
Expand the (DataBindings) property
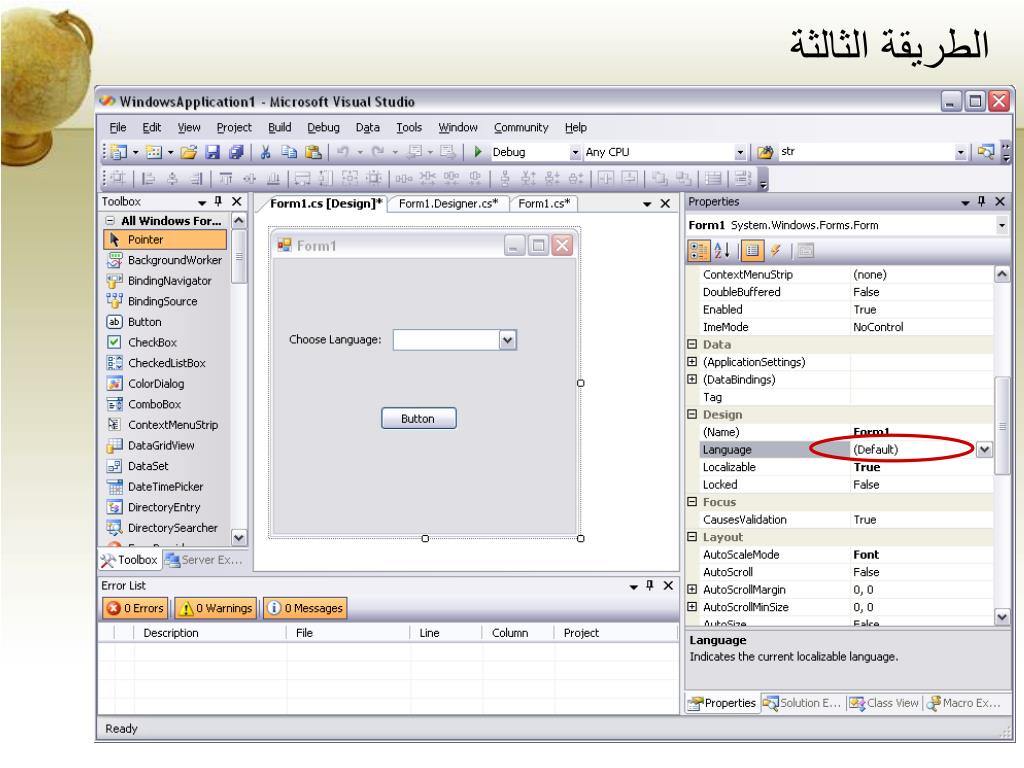click(692, 379)
